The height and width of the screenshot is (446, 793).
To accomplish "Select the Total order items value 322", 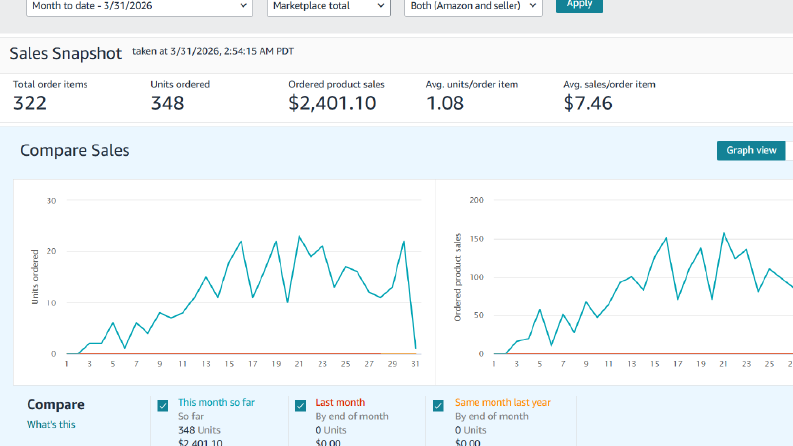I will tap(30, 103).
